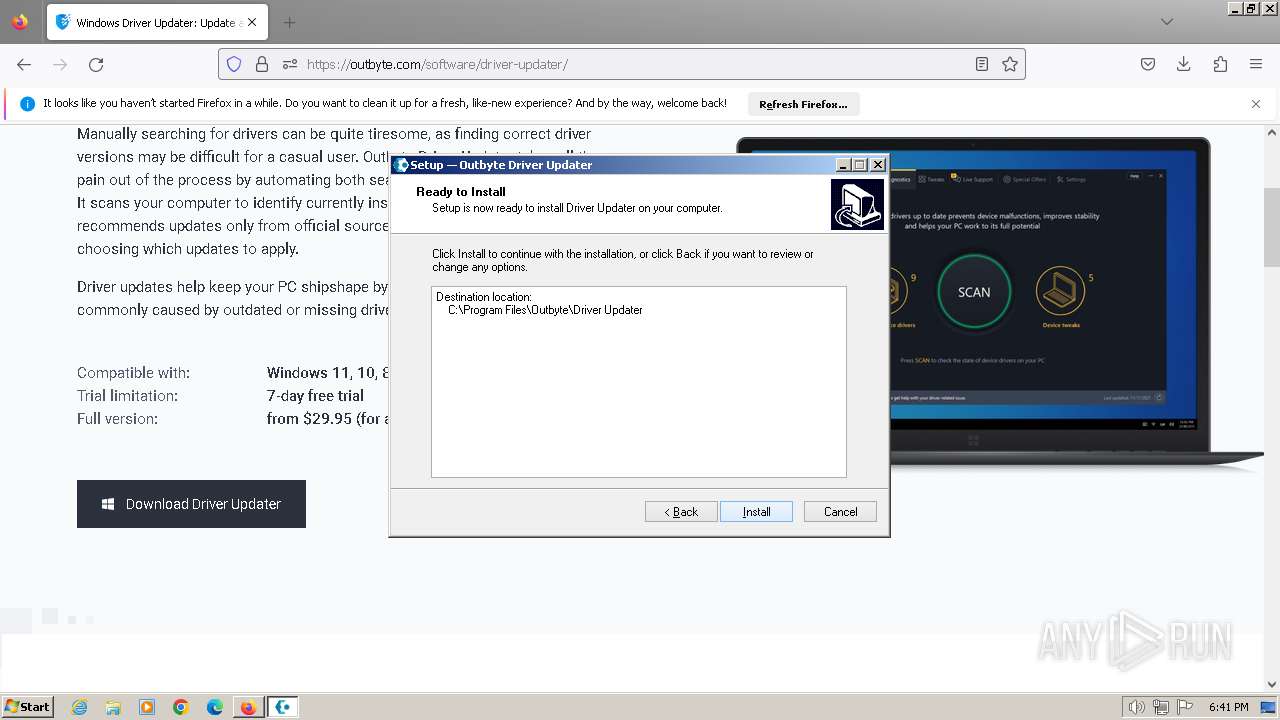The image size is (1280, 720).
Task: Click the C:\Program Files\Outbyte\Driver Updater path
Action: tap(545, 310)
